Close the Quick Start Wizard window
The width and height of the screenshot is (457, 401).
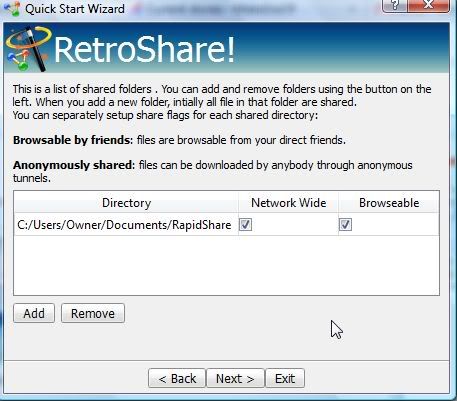(x=428, y=5)
